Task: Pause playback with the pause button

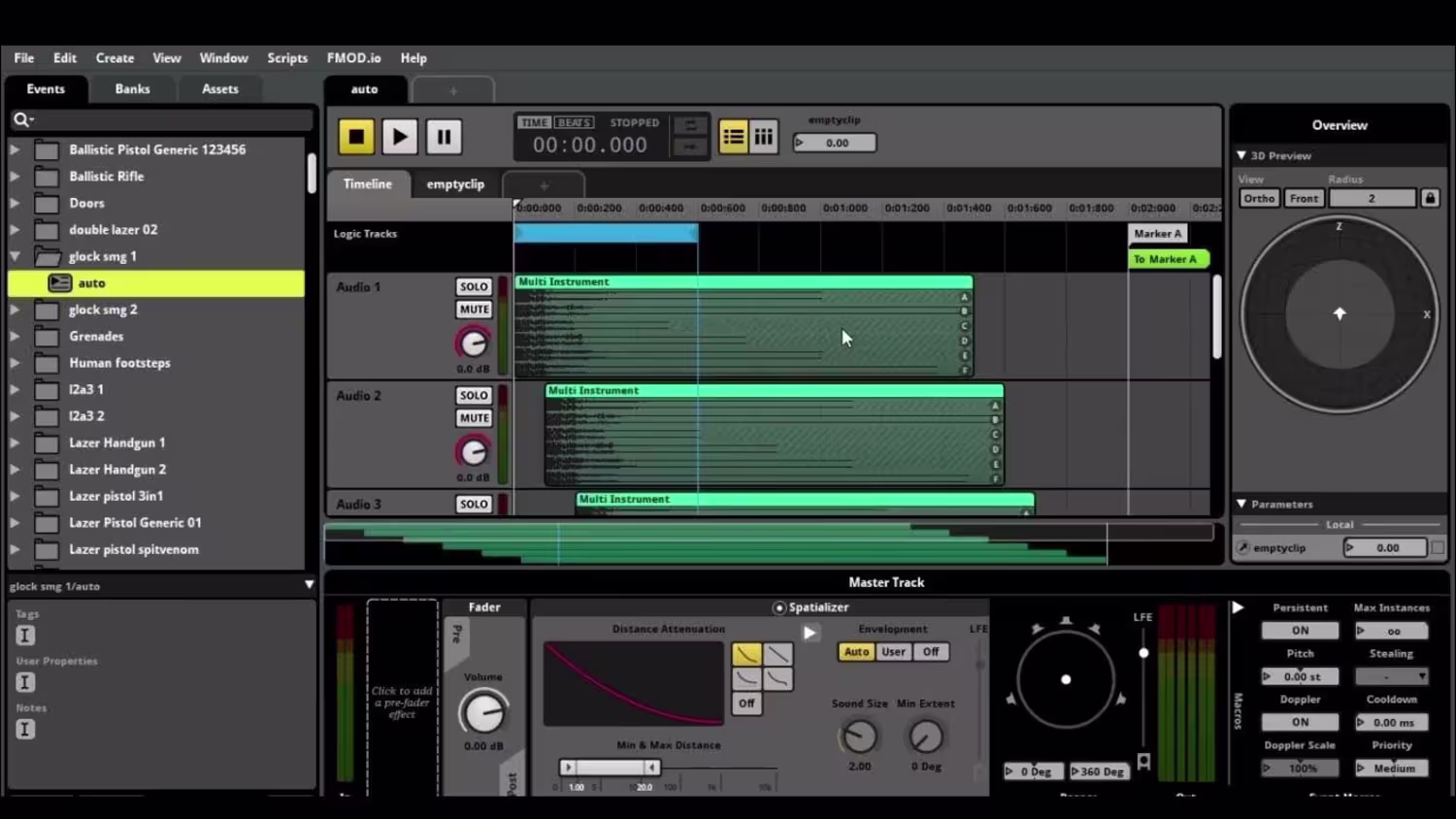Action: [444, 137]
